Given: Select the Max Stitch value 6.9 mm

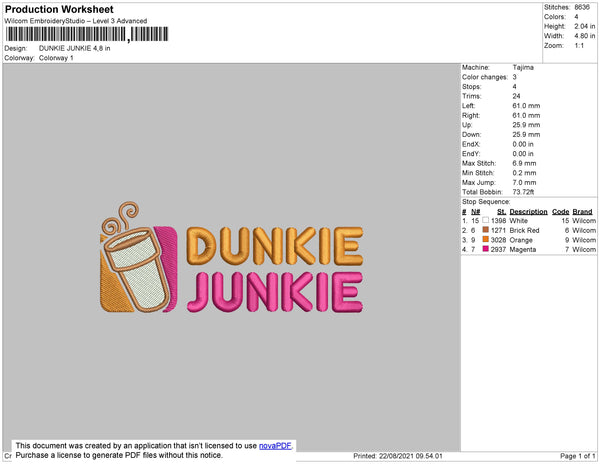Looking at the screenshot, I should click(524, 163).
